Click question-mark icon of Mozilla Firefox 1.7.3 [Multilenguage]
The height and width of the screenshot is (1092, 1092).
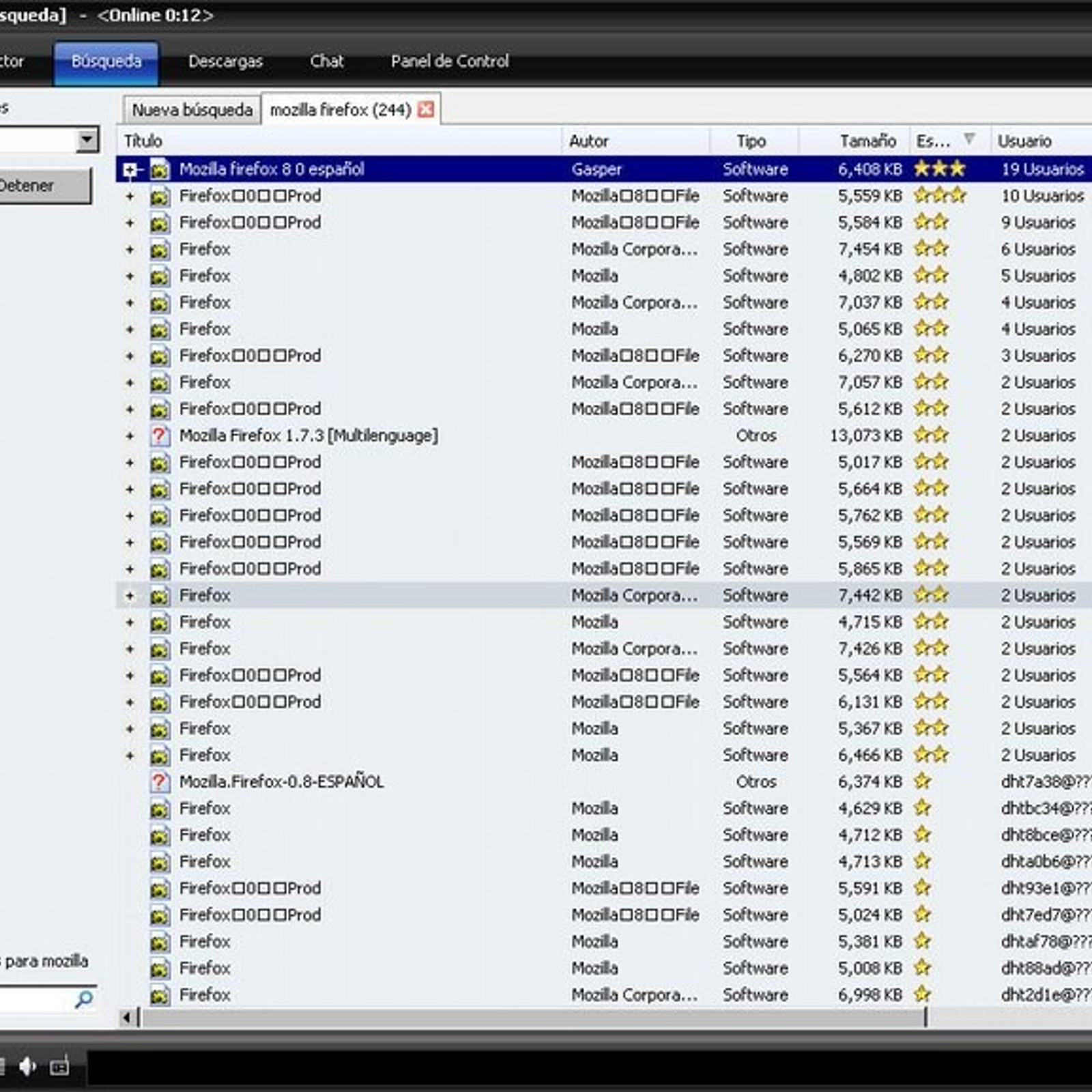pyautogui.click(x=160, y=435)
